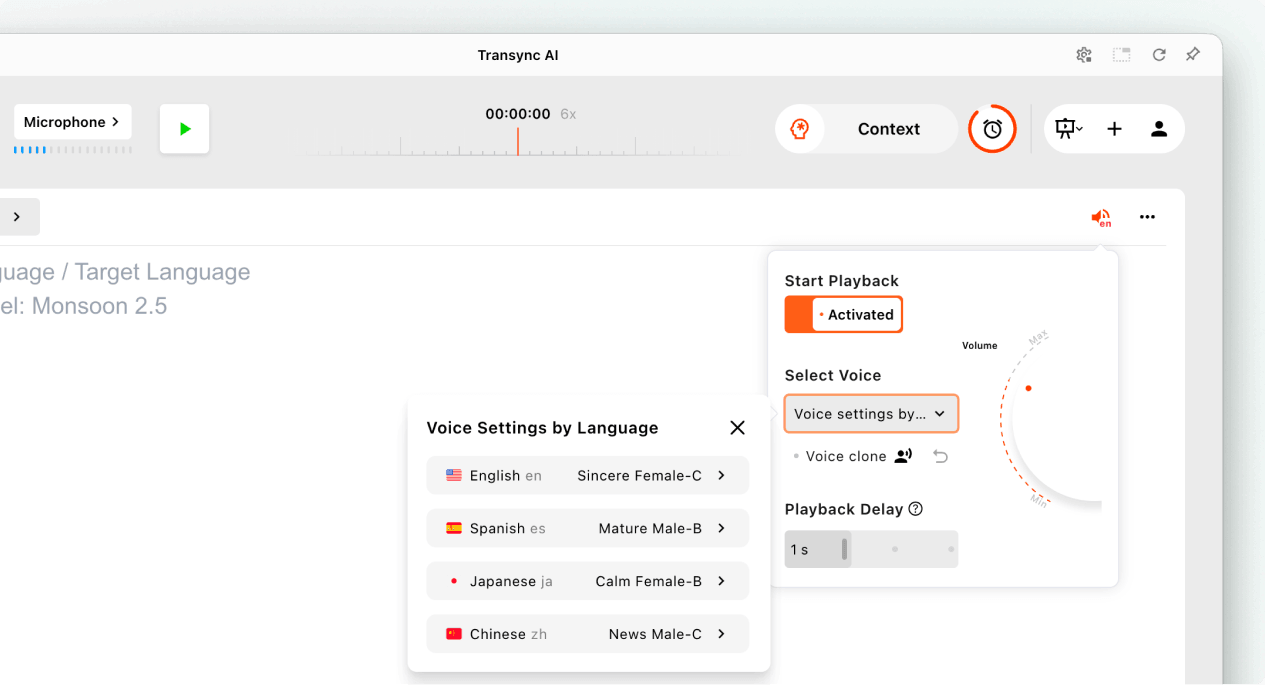This screenshot has width=1265, height=685.
Task: Pin the window with the pin icon
Action: coord(1193,55)
